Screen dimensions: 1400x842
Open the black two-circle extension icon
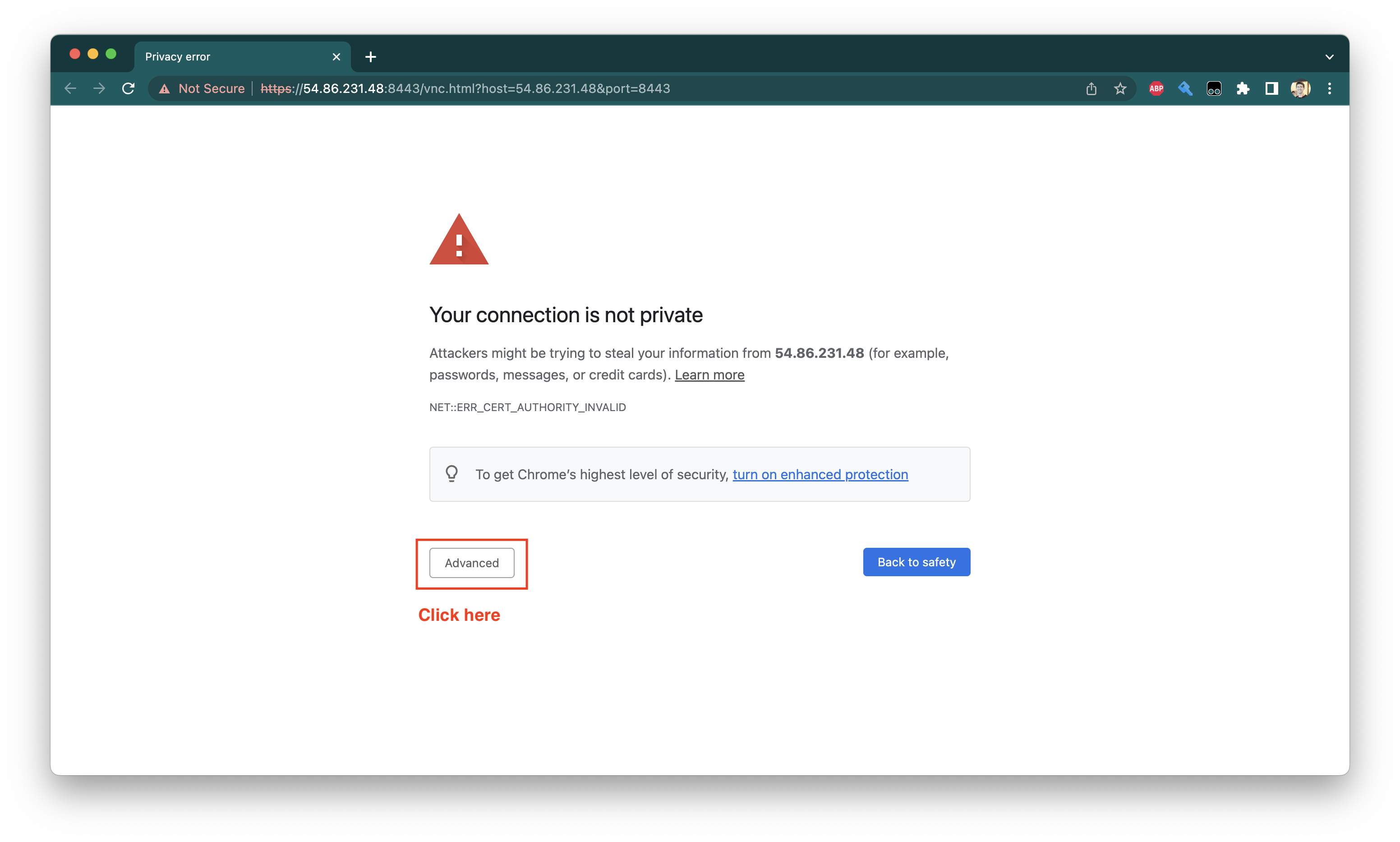(x=1214, y=88)
